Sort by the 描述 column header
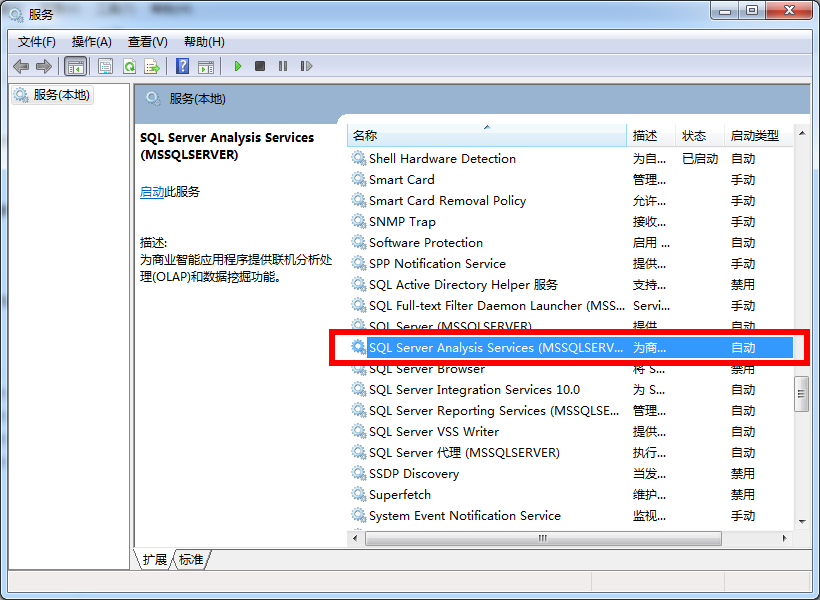This screenshot has height=600, width=820. pos(651,135)
